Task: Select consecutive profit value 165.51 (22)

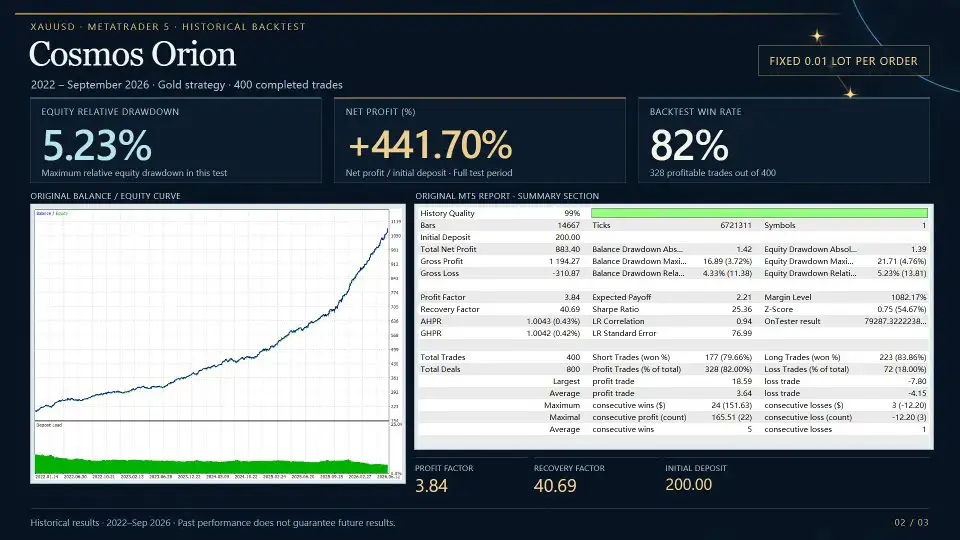Action: (732, 417)
